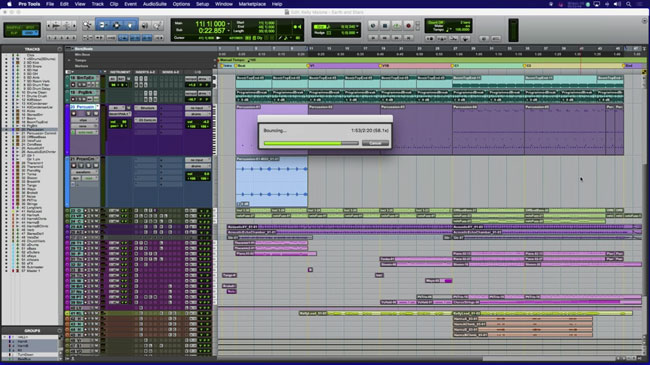
Task: Open the File menu
Action: 50,4
